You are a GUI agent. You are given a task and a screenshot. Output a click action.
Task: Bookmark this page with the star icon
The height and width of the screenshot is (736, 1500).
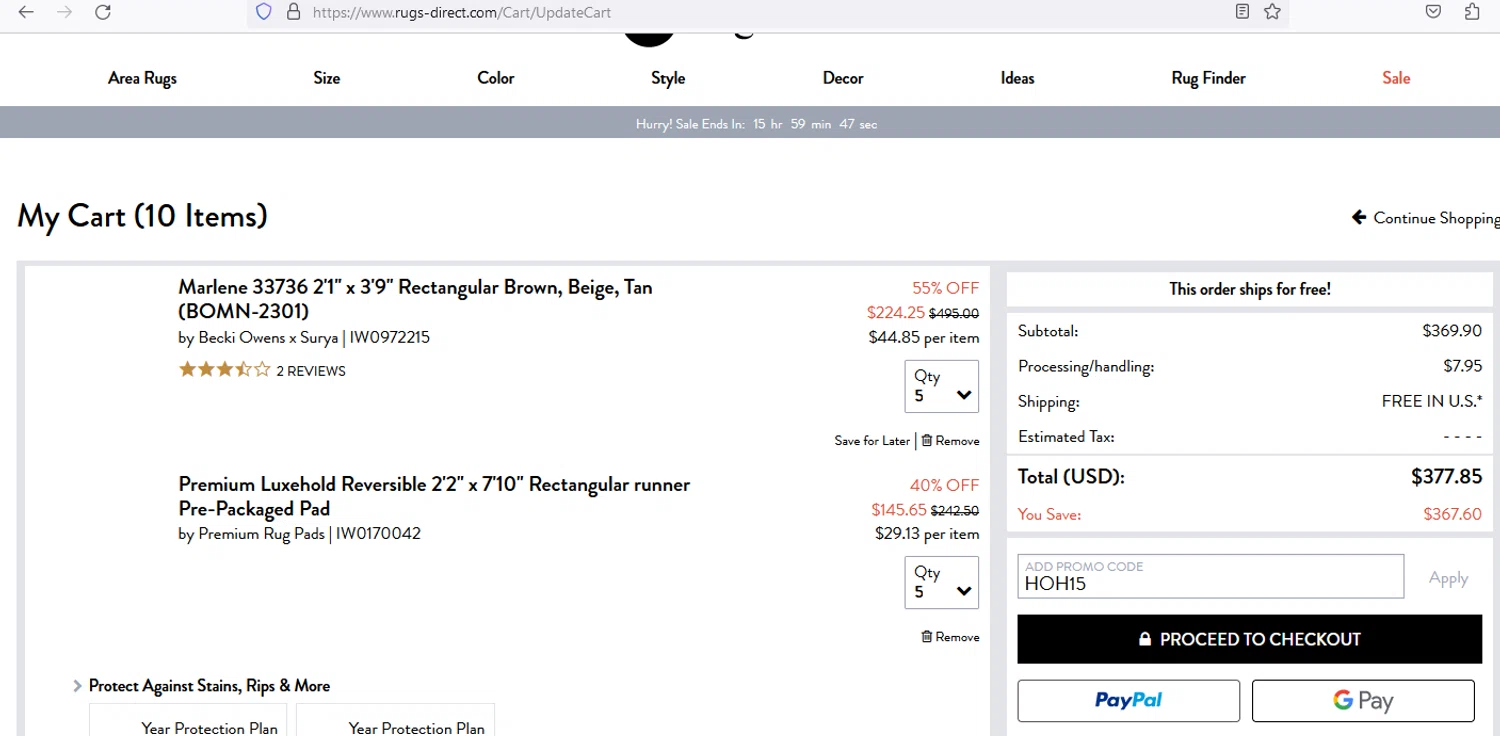[x=1272, y=12]
